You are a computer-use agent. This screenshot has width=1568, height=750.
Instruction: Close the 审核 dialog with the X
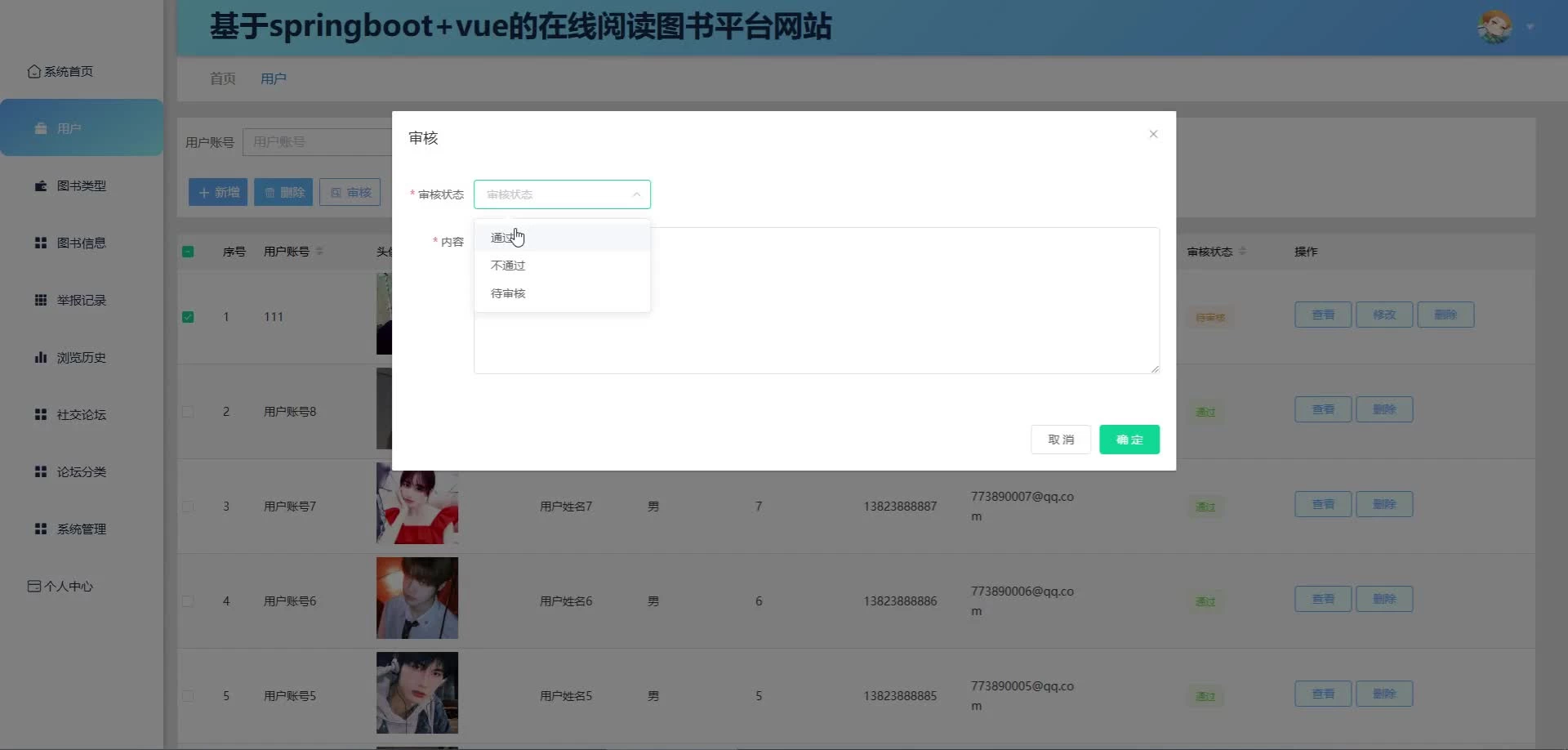pyautogui.click(x=1153, y=134)
